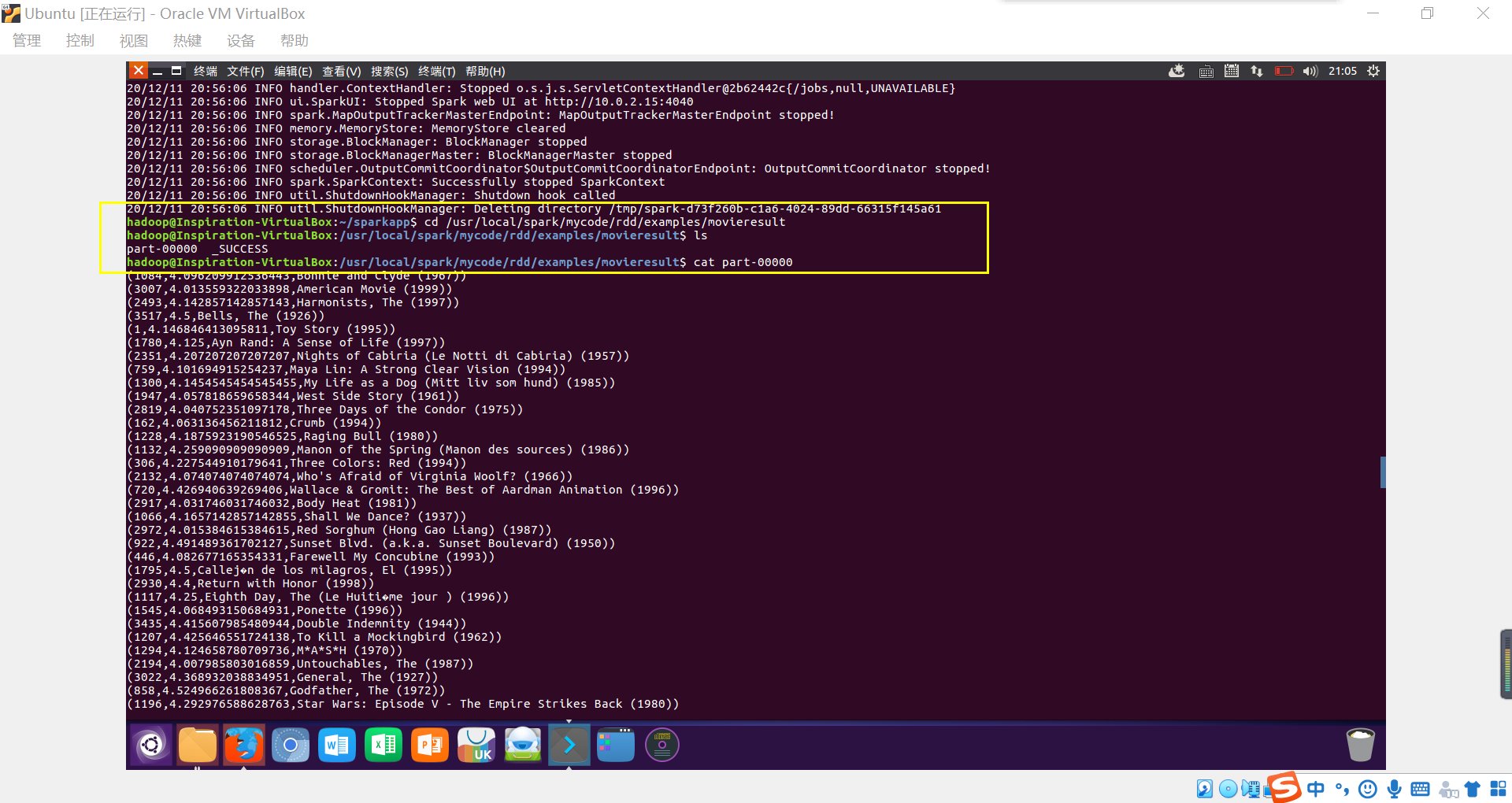Open VirtualBox 控制 menu
Viewport: 1512px width, 803px height.
[80, 41]
